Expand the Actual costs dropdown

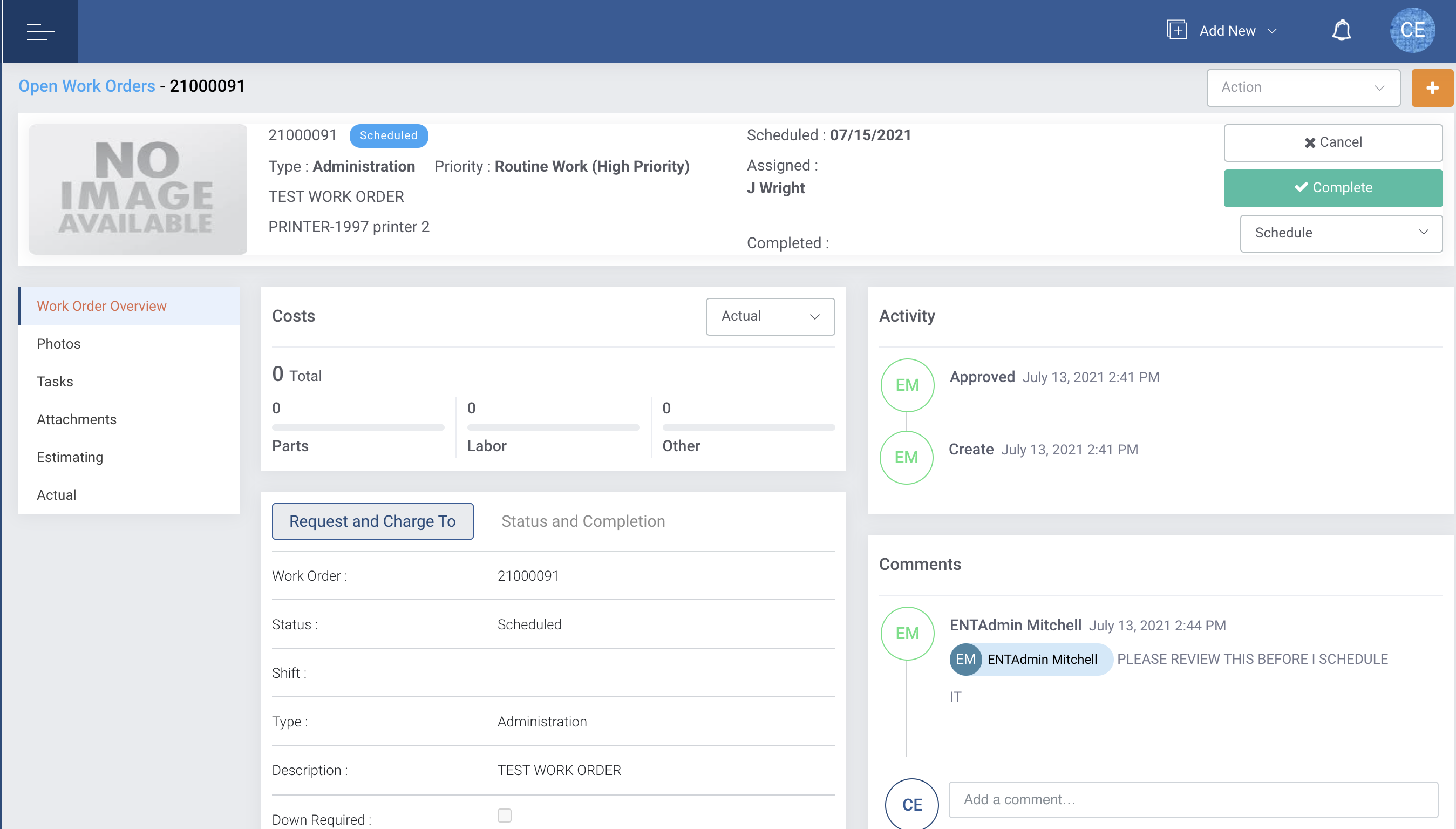coord(770,317)
